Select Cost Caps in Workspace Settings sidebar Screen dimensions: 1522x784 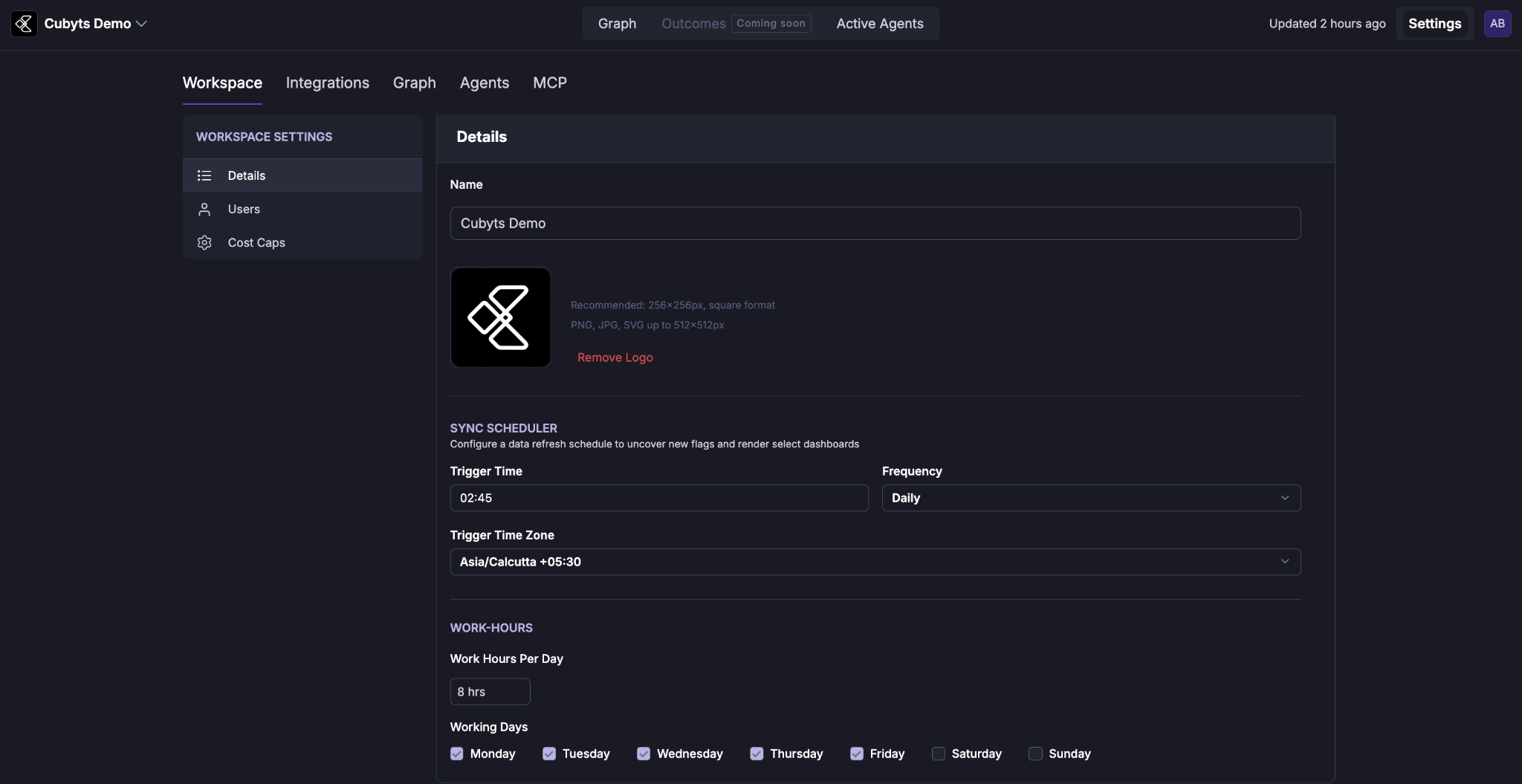pos(302,242)
